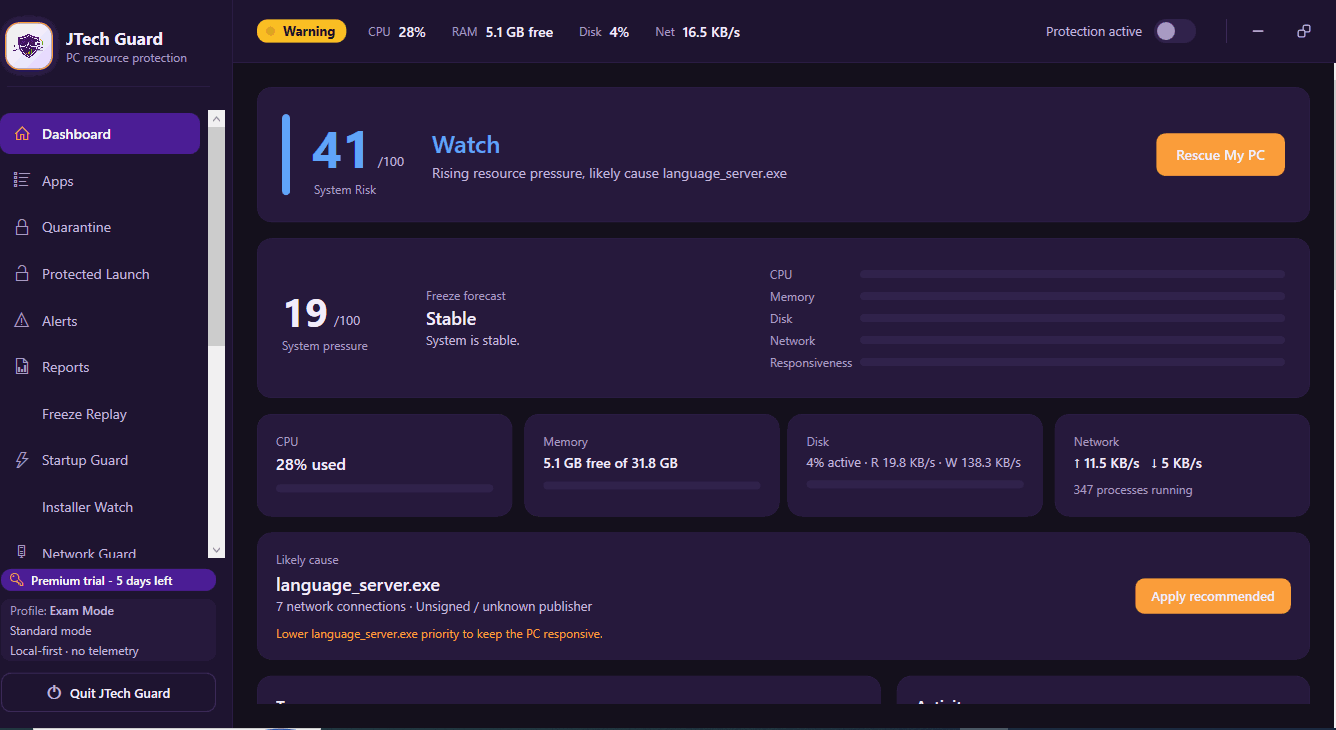
Task: Click the Responsiveness bar in forecast panel
Action: pyautogui.click(x=1072, y=362)
